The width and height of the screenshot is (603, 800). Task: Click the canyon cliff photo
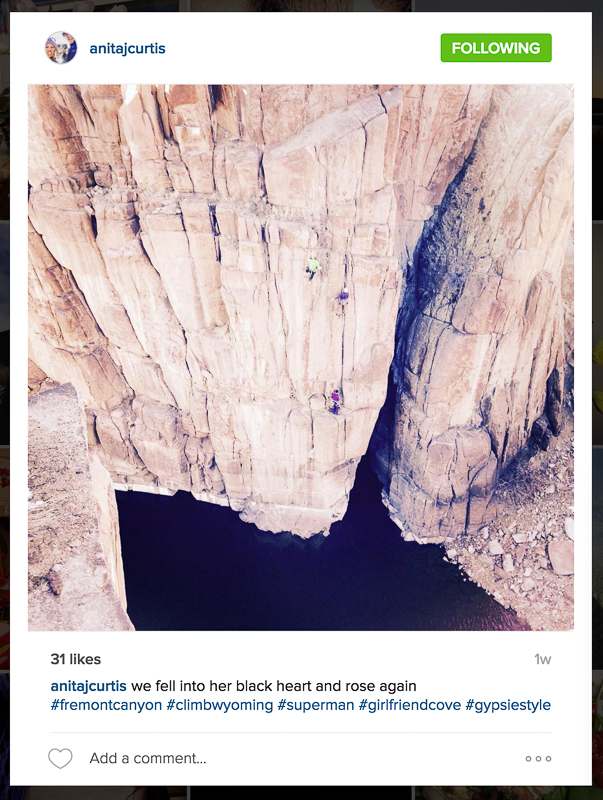pyautogui.click(x=301, y=358)
